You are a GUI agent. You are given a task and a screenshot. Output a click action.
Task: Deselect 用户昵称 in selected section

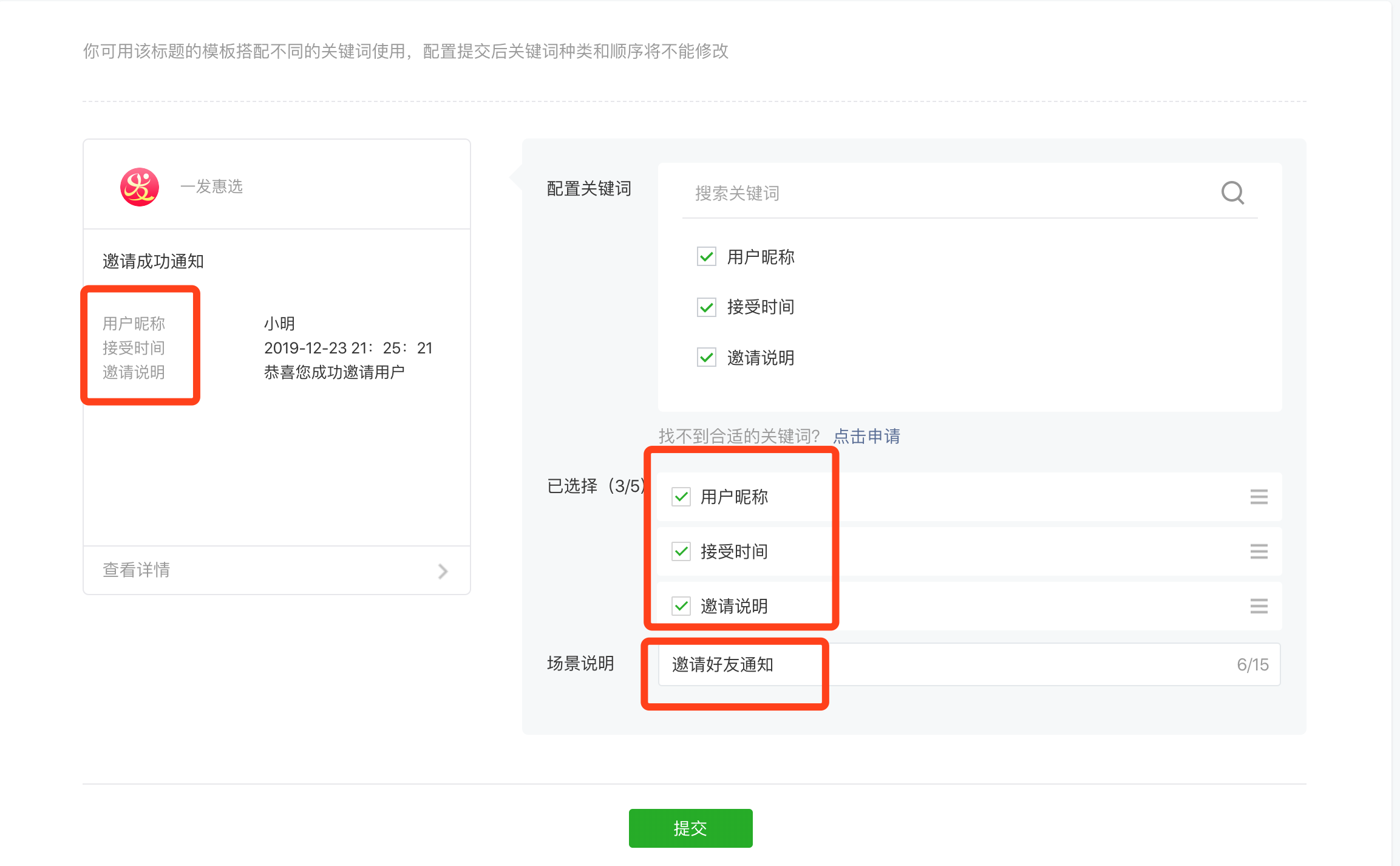[x=681, y=497]
